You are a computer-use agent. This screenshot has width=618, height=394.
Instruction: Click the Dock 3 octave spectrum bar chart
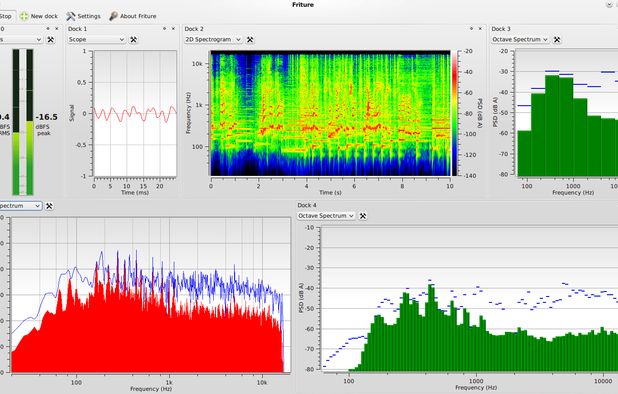[567, 113]
